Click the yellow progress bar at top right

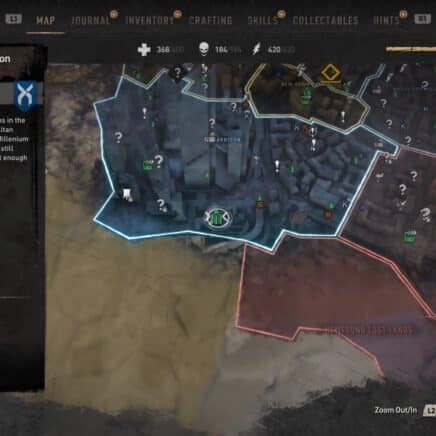point(411,49)
